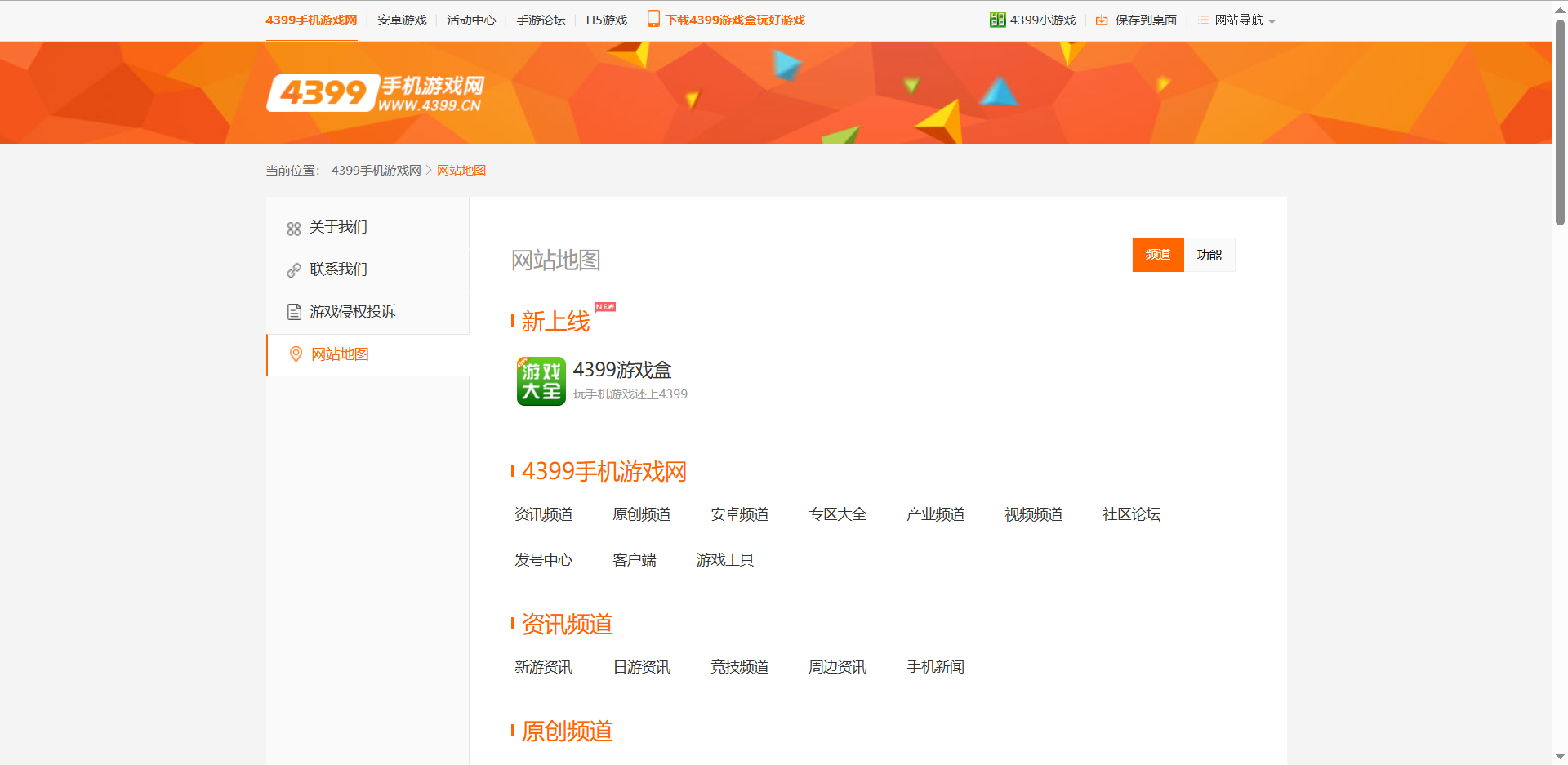
Task: Click the site navigation list icon
Action: click(x=1203, y=20)
